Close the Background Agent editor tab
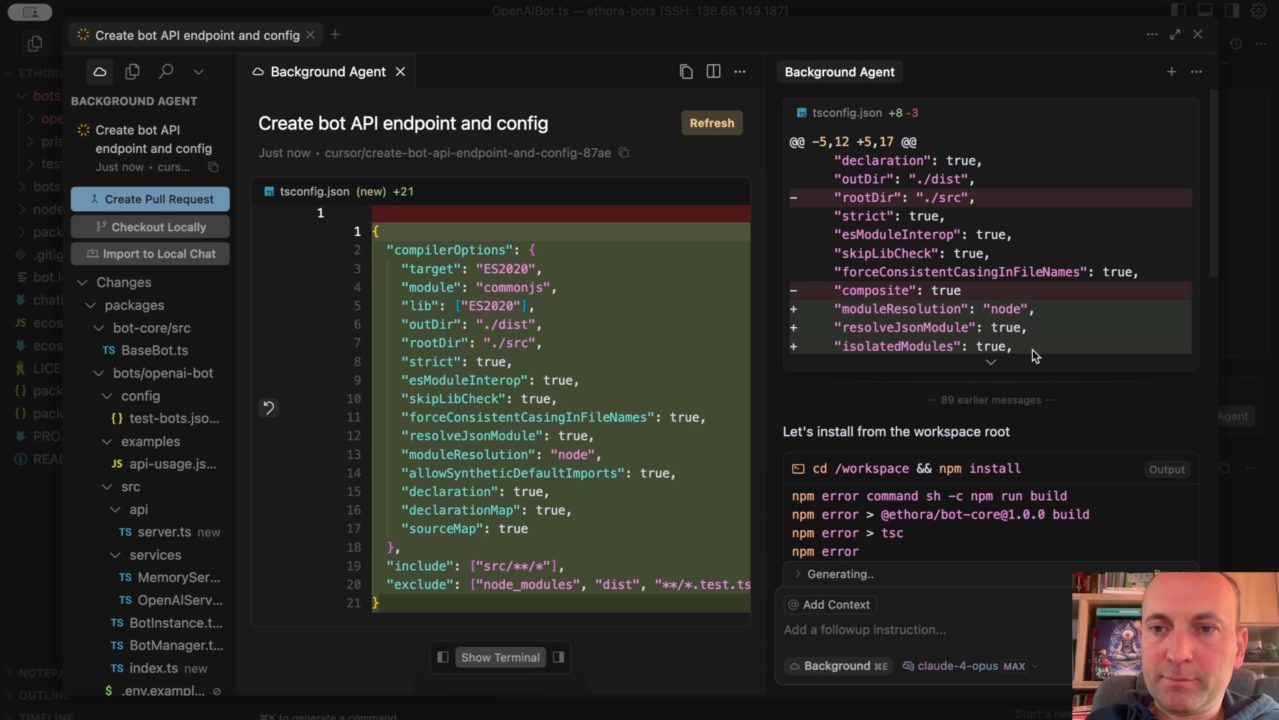The image size is (1279, 720). click(400, 72)
